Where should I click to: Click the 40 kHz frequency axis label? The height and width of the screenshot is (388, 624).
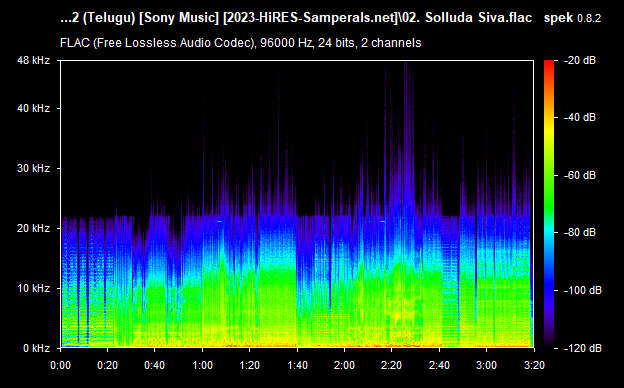(x=33, y=108)
